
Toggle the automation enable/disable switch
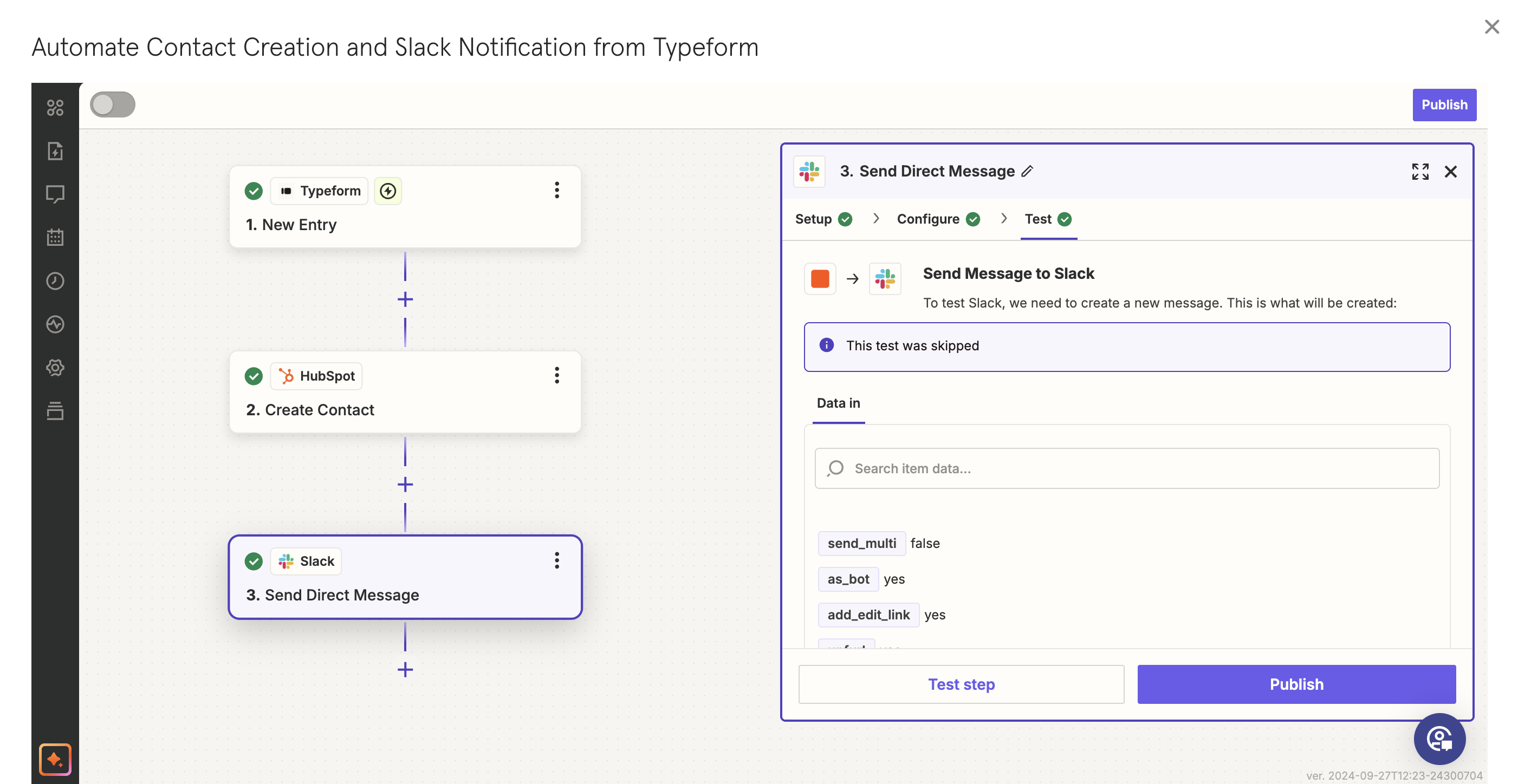point(113,104)
